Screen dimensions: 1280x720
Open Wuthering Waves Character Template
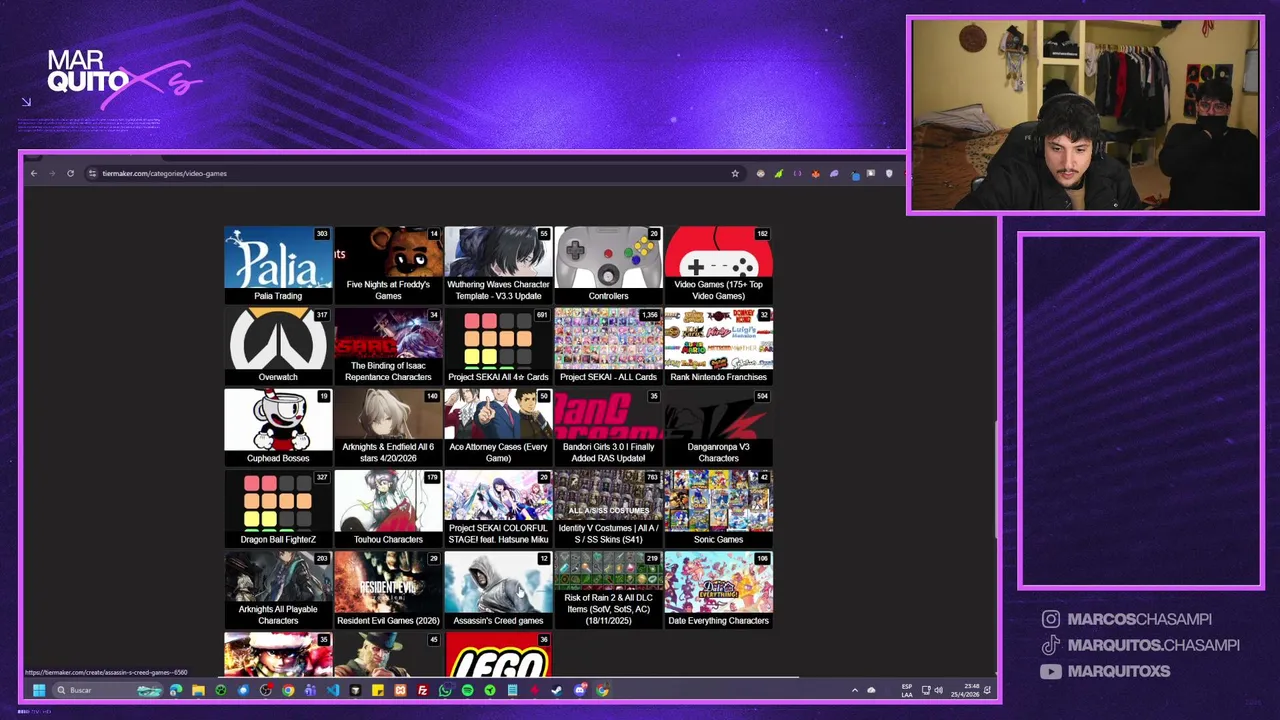[498, 265]
